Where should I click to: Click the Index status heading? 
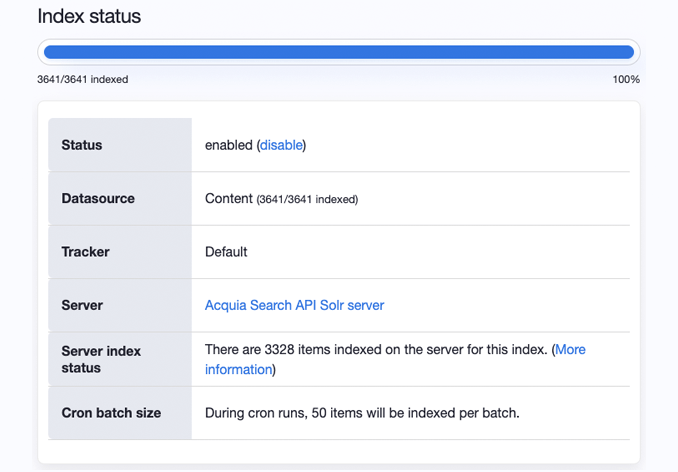[89, 16]
